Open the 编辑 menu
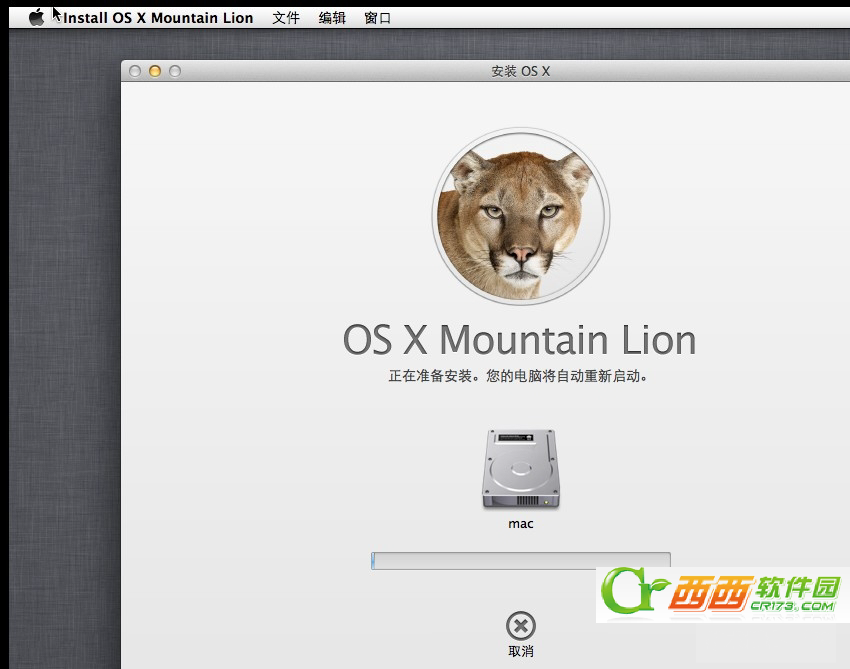Image resolution: width=850 pixels, height=669 pixels. (332, 18)
